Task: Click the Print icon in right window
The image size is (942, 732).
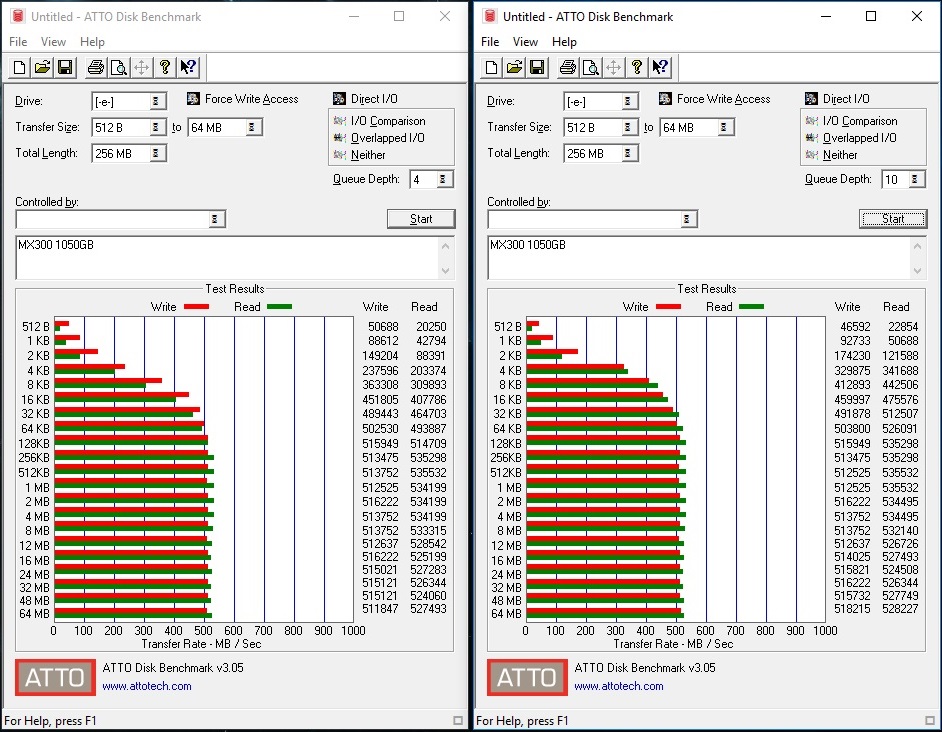Action: 568,67
